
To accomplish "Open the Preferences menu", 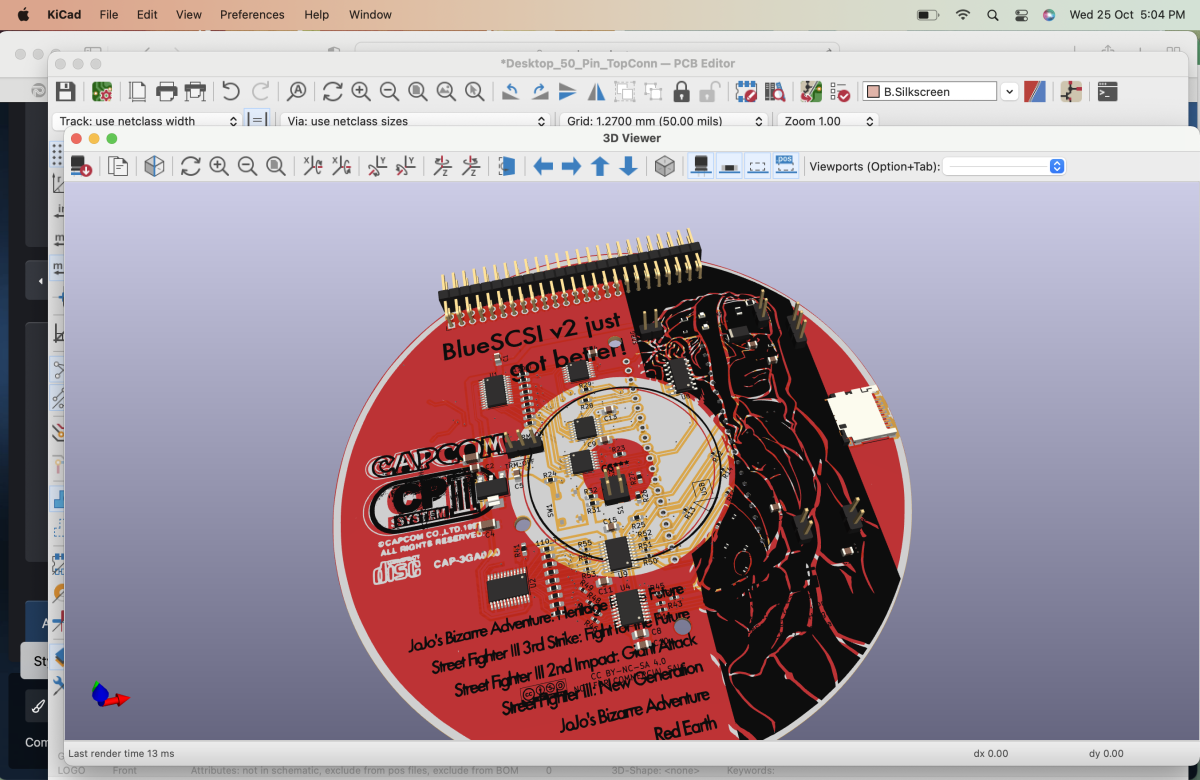I will click(252, 15).
